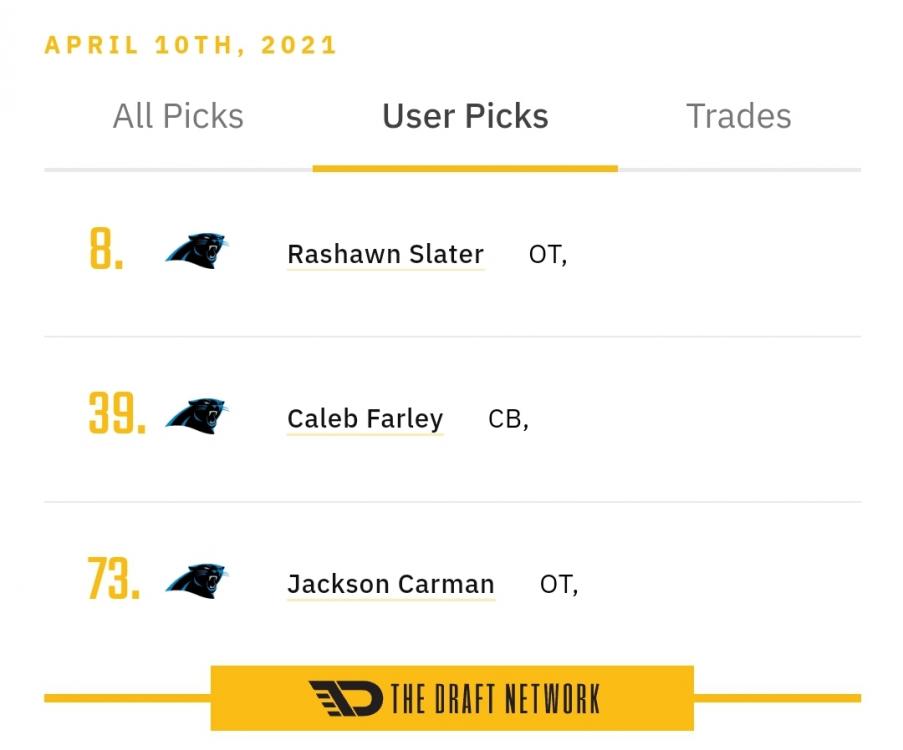Select the User Picks tab
The width and height of the screenshot is (903, 750).
pyautogui.click(x=465, y=116)
